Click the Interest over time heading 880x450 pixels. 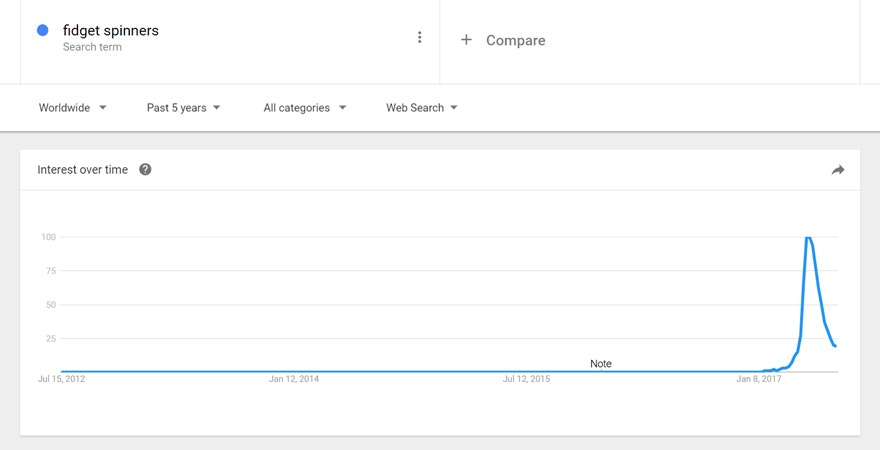[83, 170]
